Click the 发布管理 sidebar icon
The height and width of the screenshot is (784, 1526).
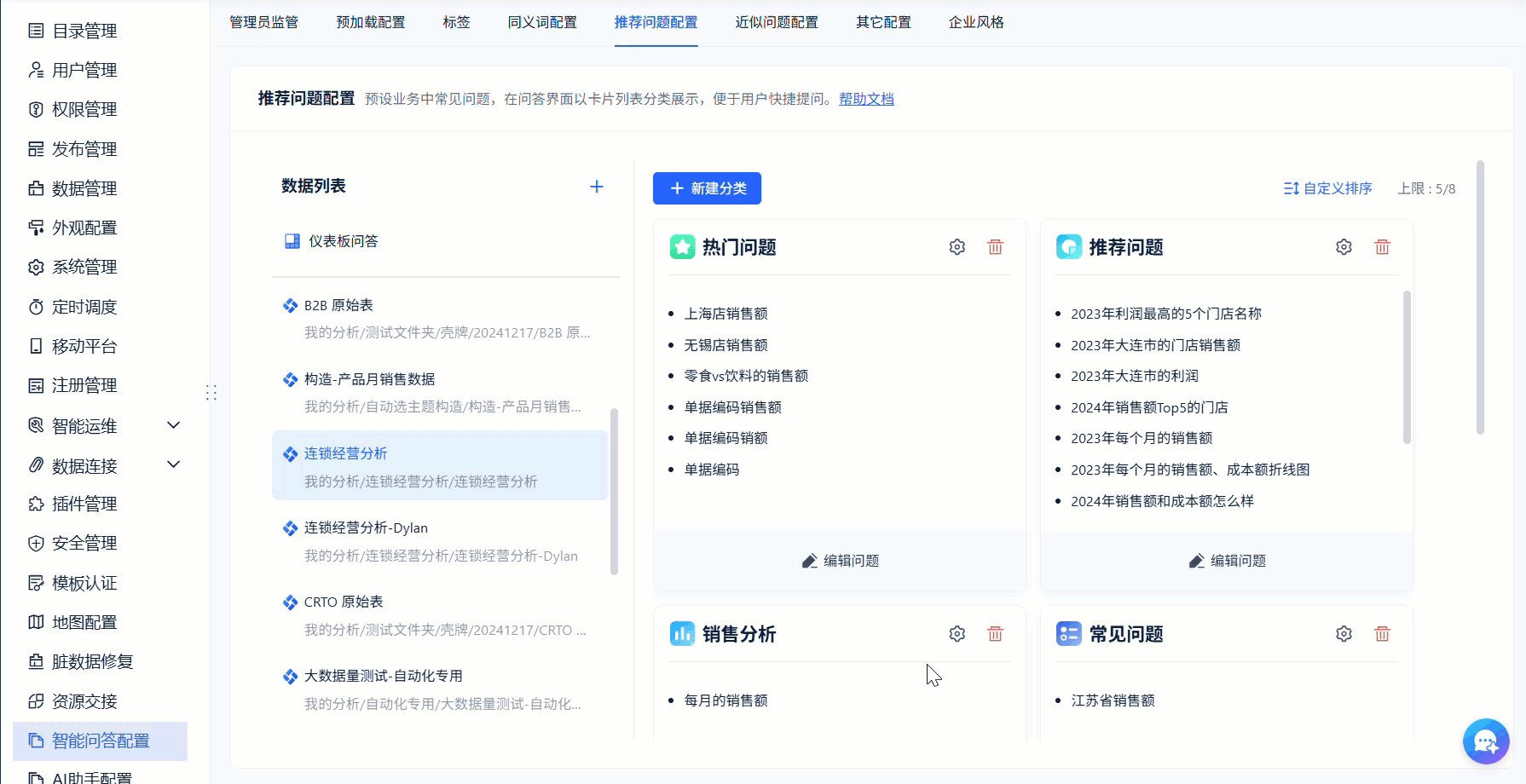click(x=36, y=149)
